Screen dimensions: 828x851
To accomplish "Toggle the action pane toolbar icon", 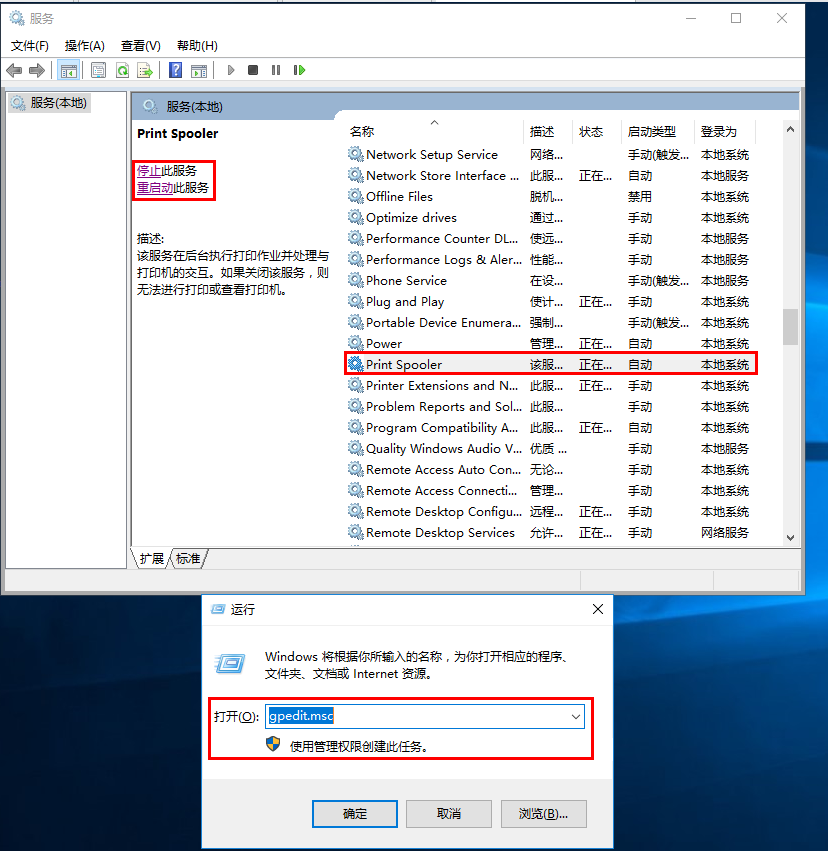I will point(199,71).
